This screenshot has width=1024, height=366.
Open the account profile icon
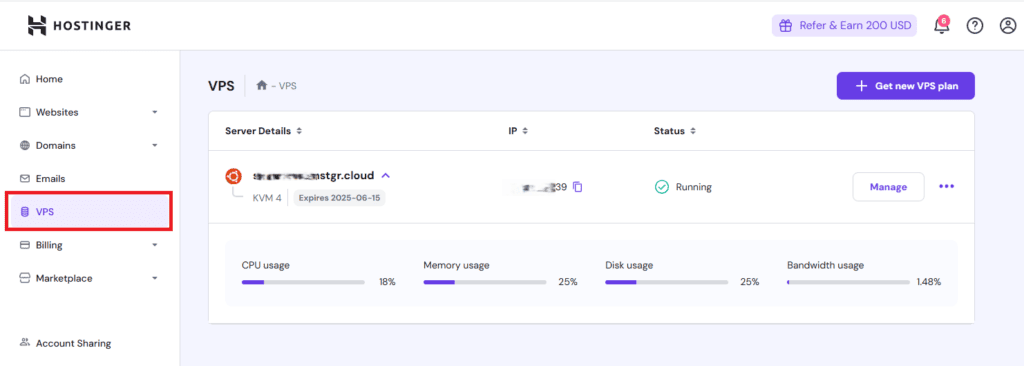(1008, 25)
